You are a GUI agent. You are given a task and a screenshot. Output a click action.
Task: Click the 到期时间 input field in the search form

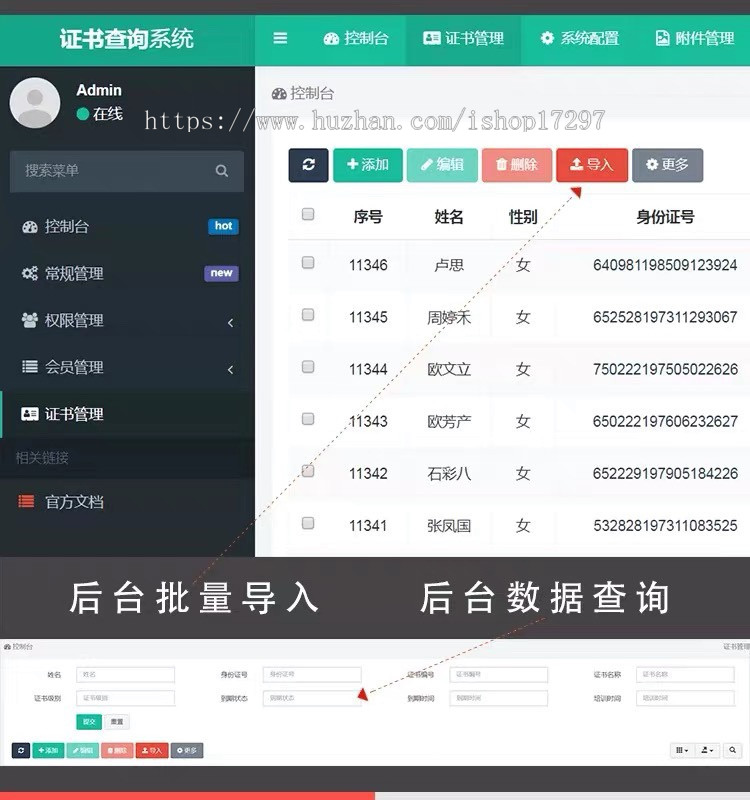(x=498, y=698)
